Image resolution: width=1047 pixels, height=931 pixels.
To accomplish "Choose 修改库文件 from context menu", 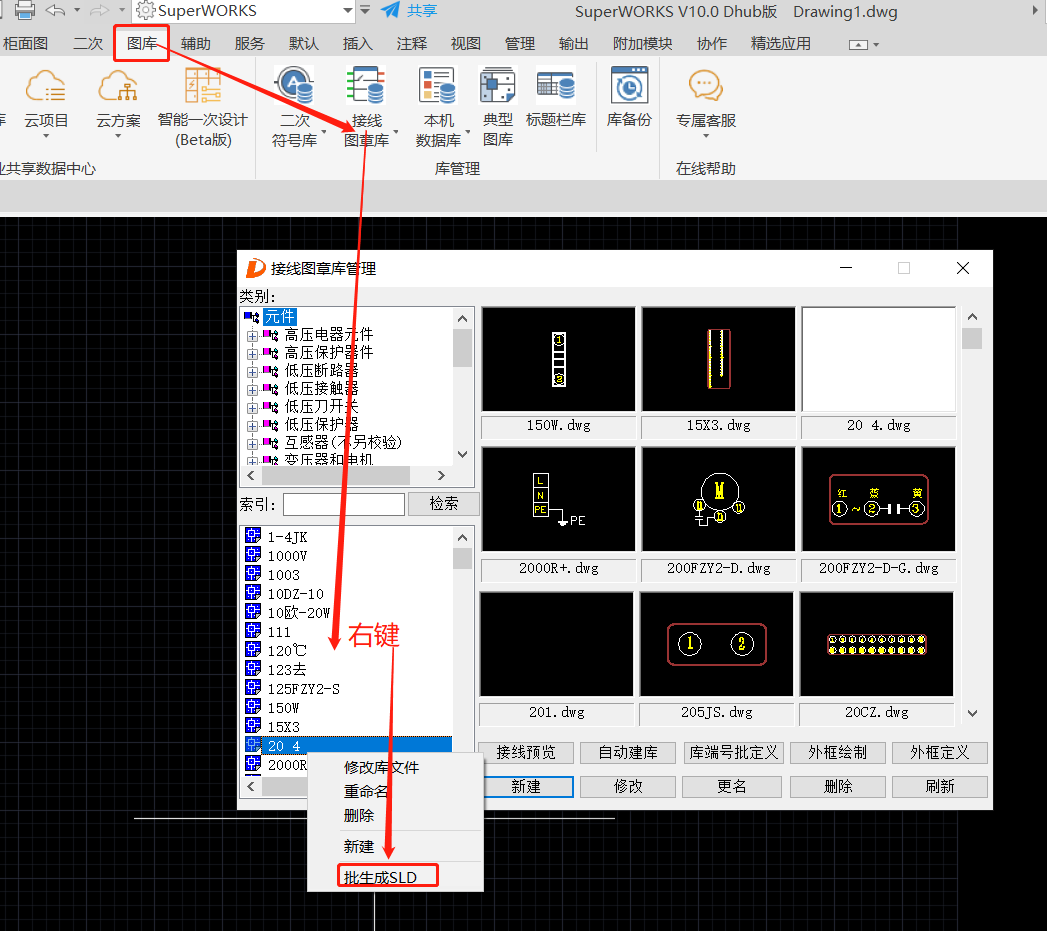I will click(381, 767).
